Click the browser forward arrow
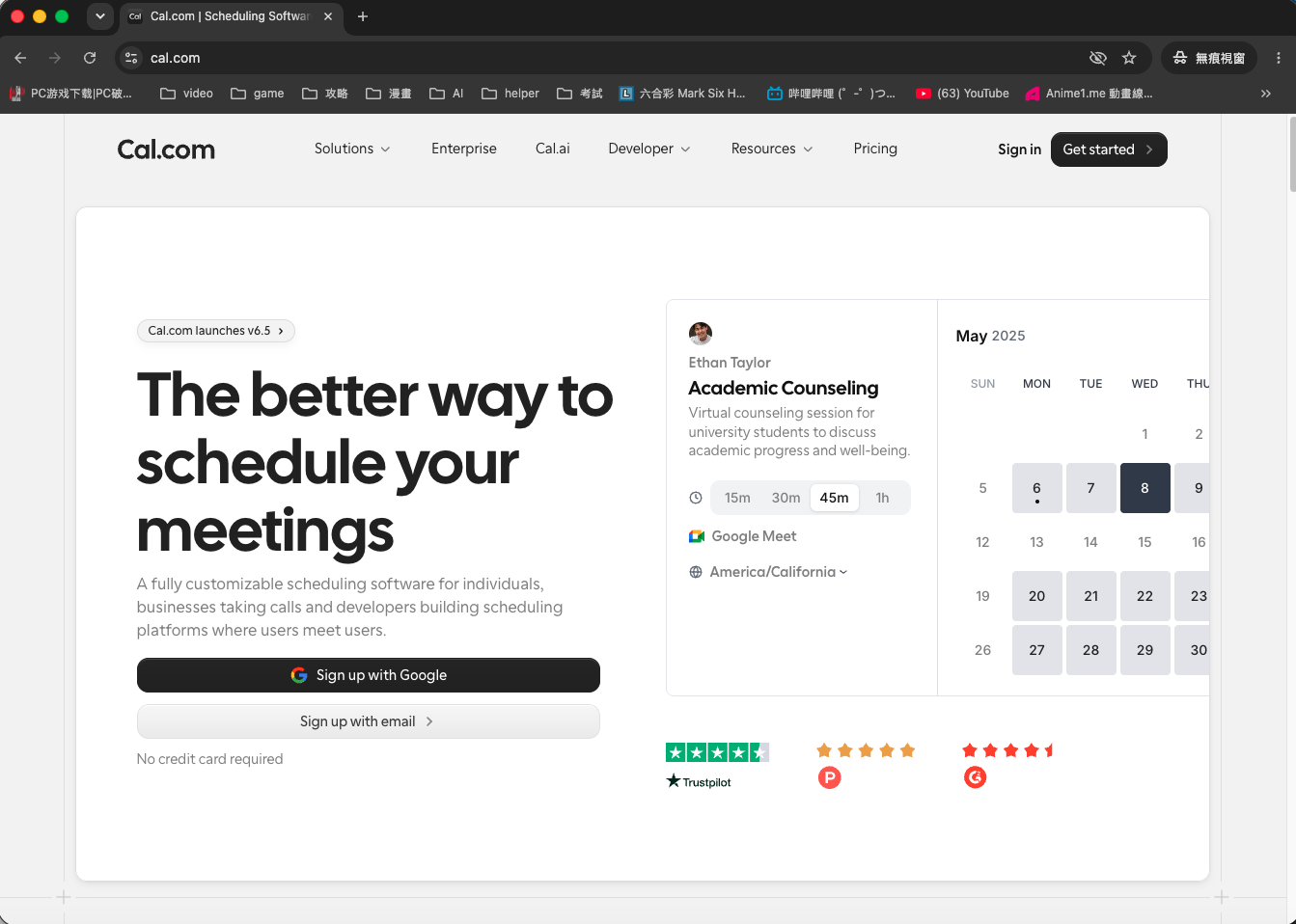 coord(55,58)
